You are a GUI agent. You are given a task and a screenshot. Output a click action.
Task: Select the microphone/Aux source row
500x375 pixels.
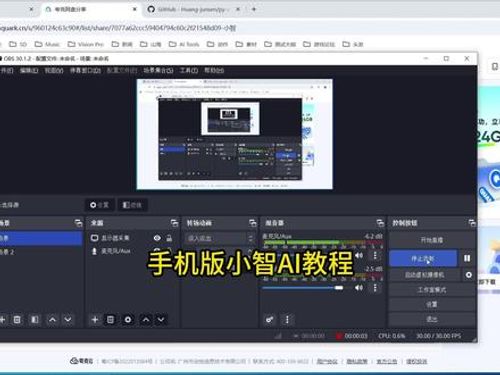(x=132, y=251)
